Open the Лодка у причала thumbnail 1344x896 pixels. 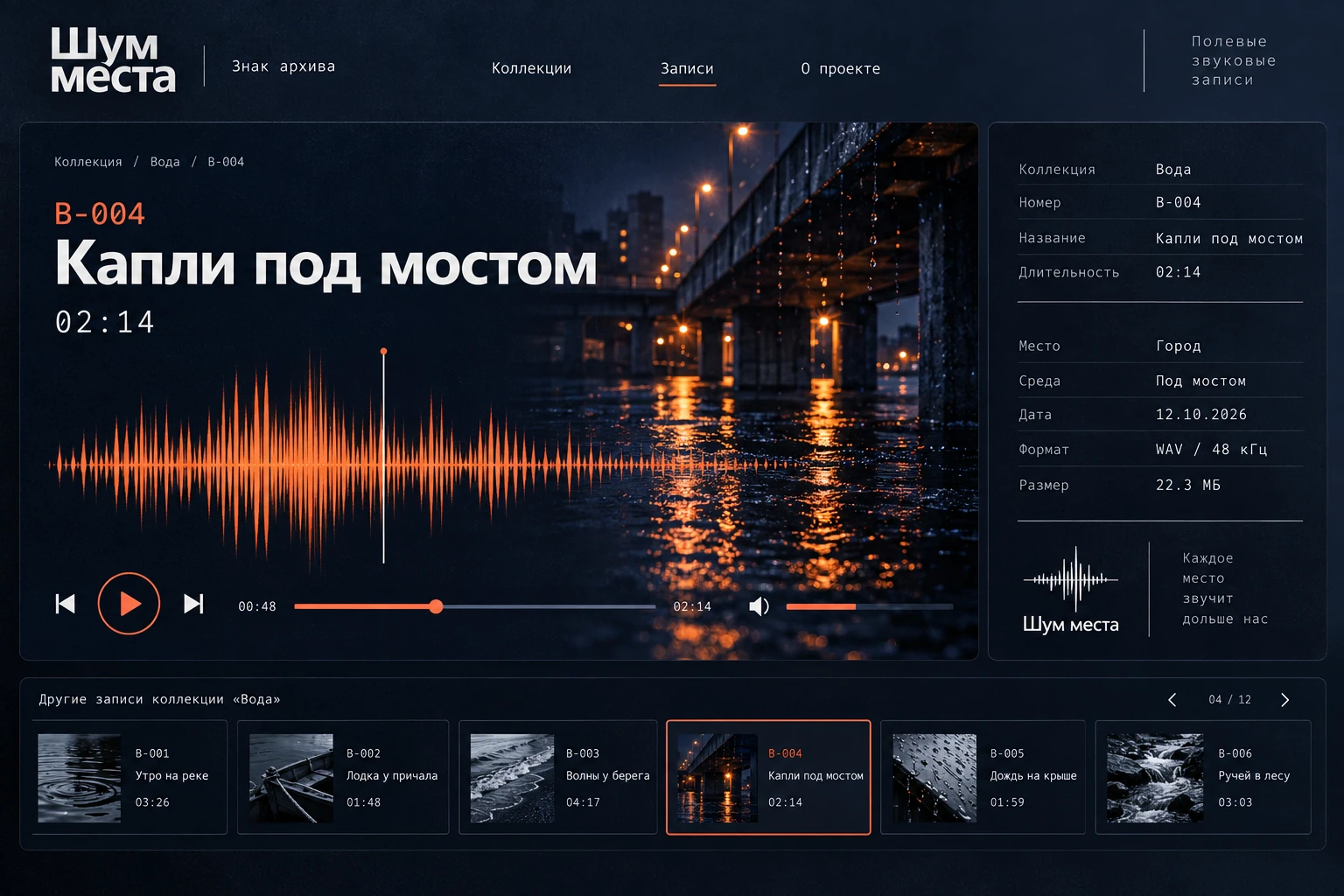pyautogui.click(x=291, y=778)
